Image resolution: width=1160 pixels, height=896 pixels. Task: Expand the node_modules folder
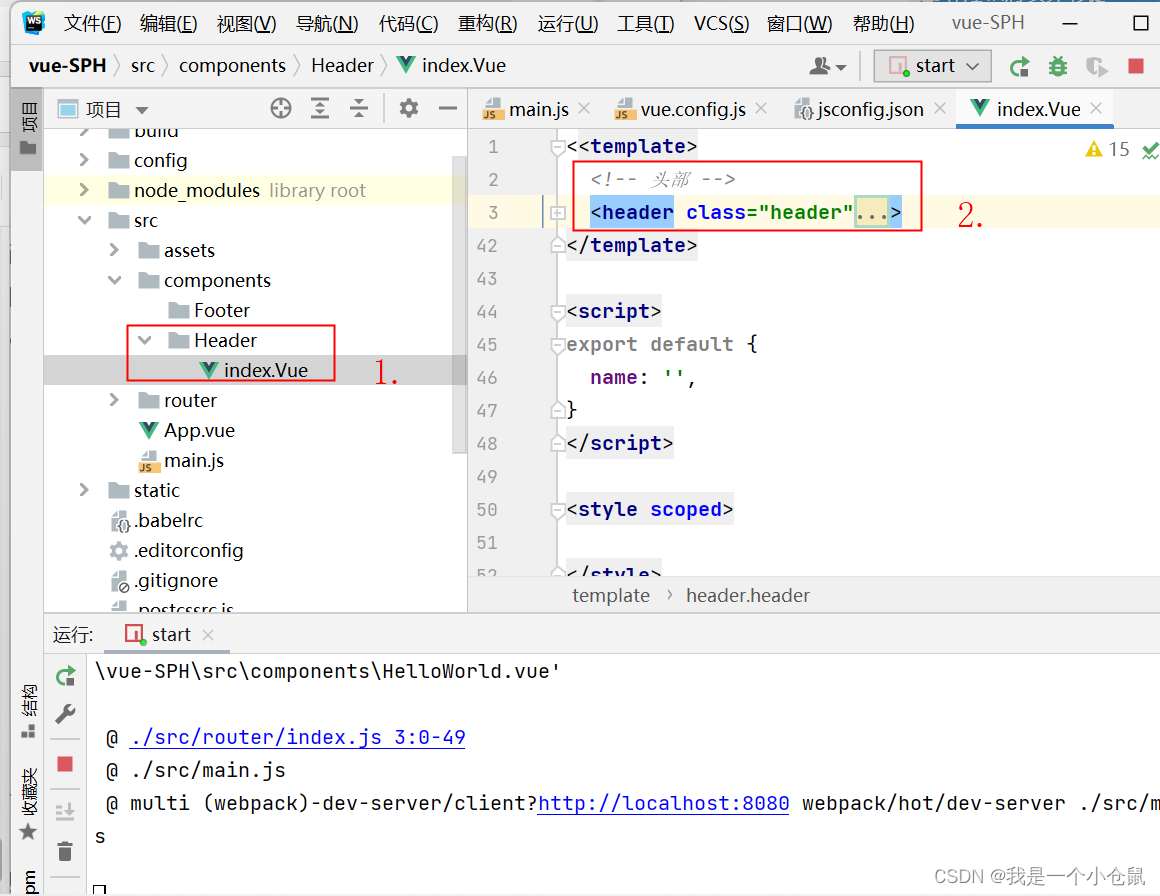coord(84,190)
